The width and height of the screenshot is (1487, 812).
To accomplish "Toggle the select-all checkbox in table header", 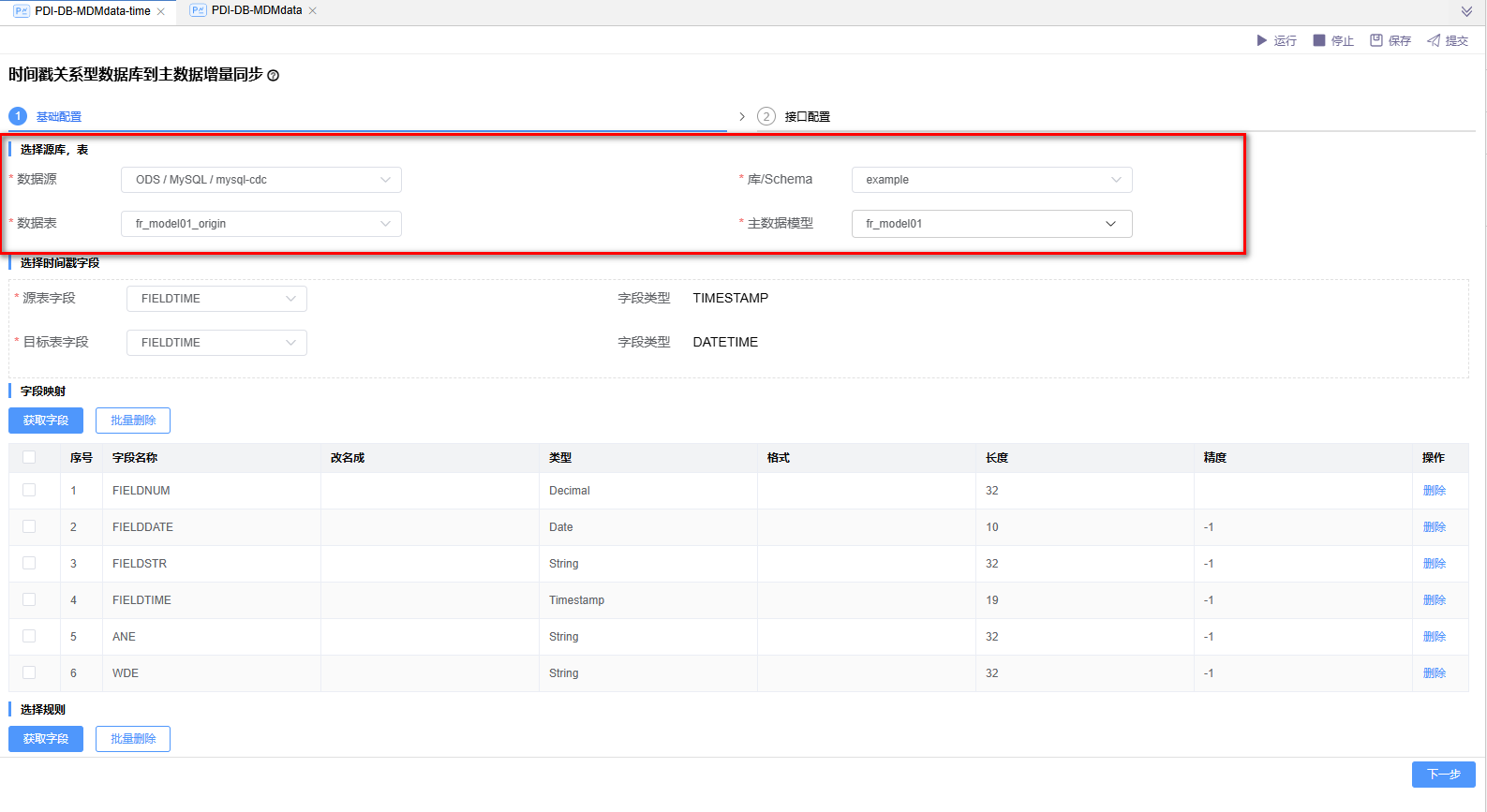I will [x=29, y=457].
